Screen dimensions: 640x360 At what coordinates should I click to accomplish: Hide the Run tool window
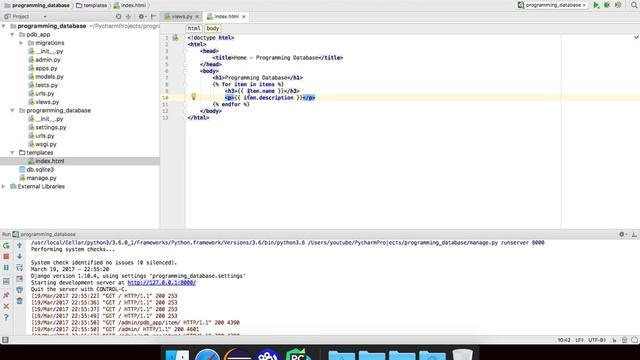pyautogui.click(x=634, y=234)
